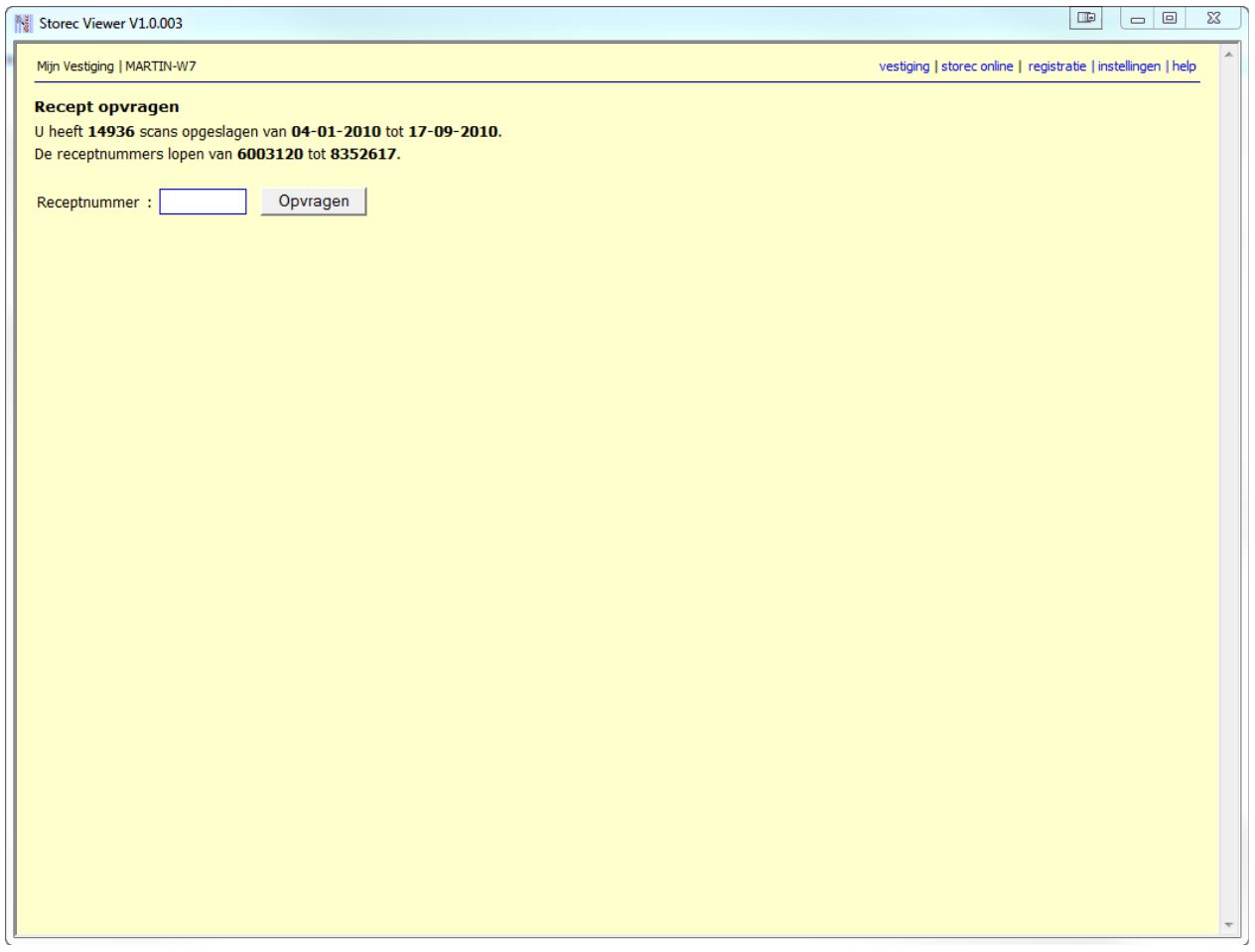
Task: Go to the registratie link
Action: coord(1057,67)
